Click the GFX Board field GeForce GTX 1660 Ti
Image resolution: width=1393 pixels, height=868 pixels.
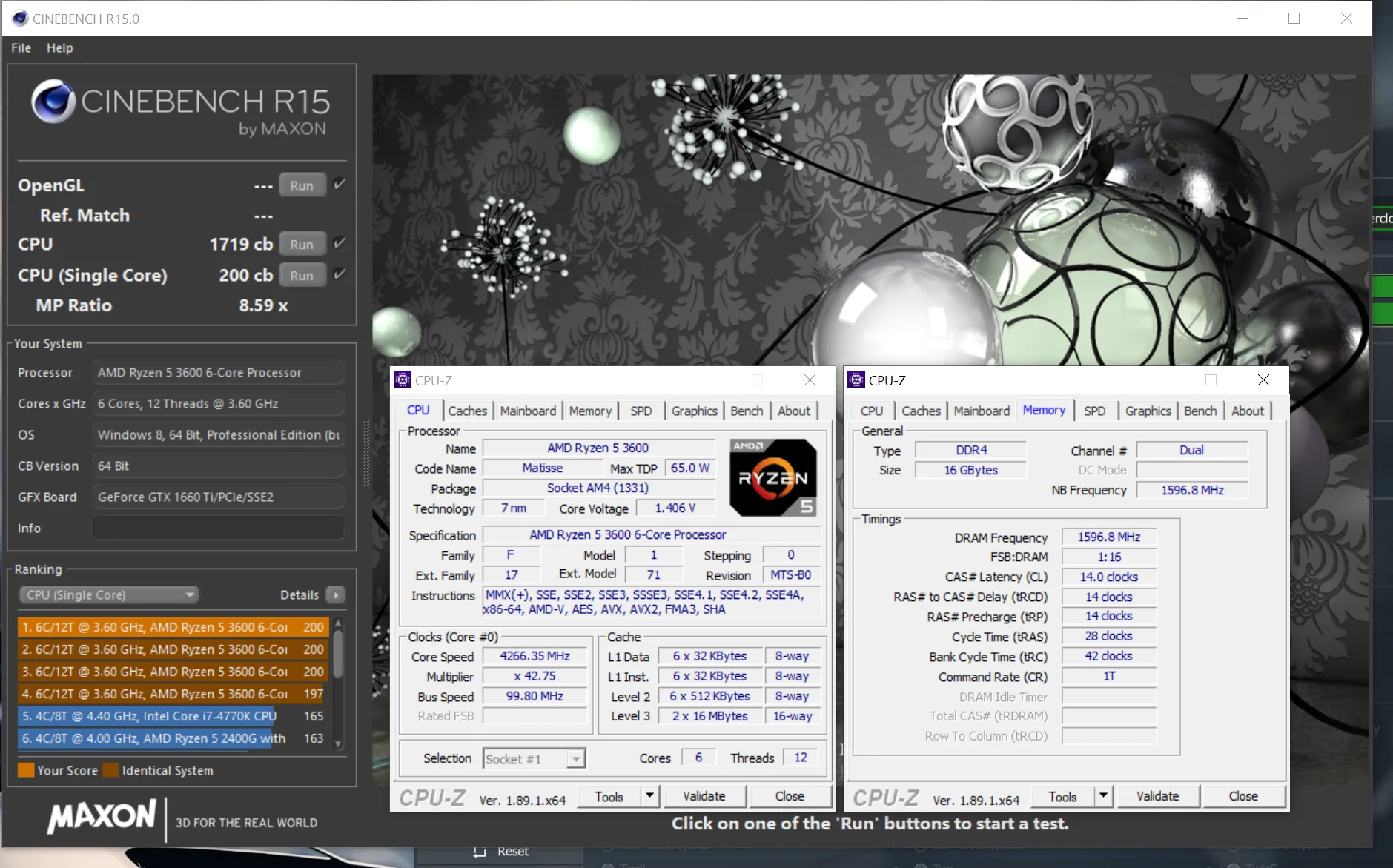coord(219,497)
